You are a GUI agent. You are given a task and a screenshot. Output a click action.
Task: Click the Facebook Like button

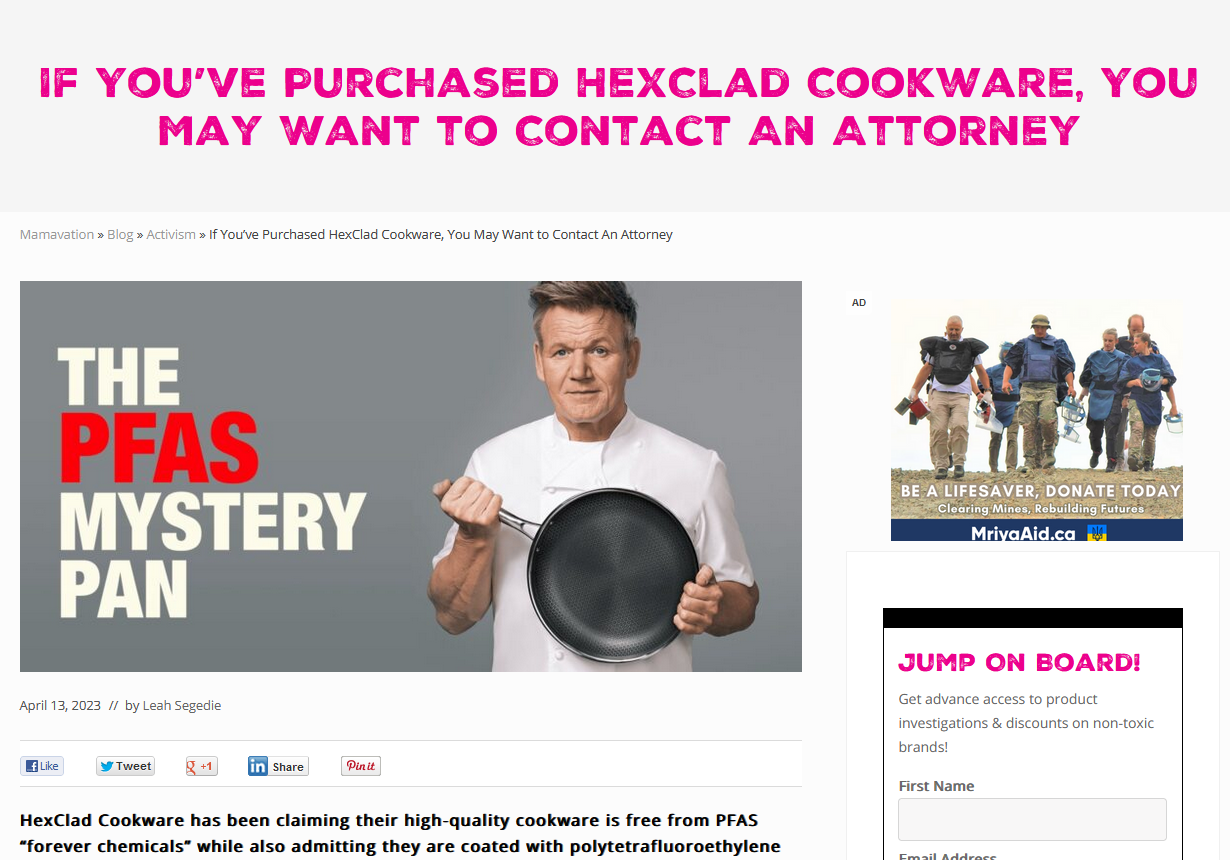42,766
